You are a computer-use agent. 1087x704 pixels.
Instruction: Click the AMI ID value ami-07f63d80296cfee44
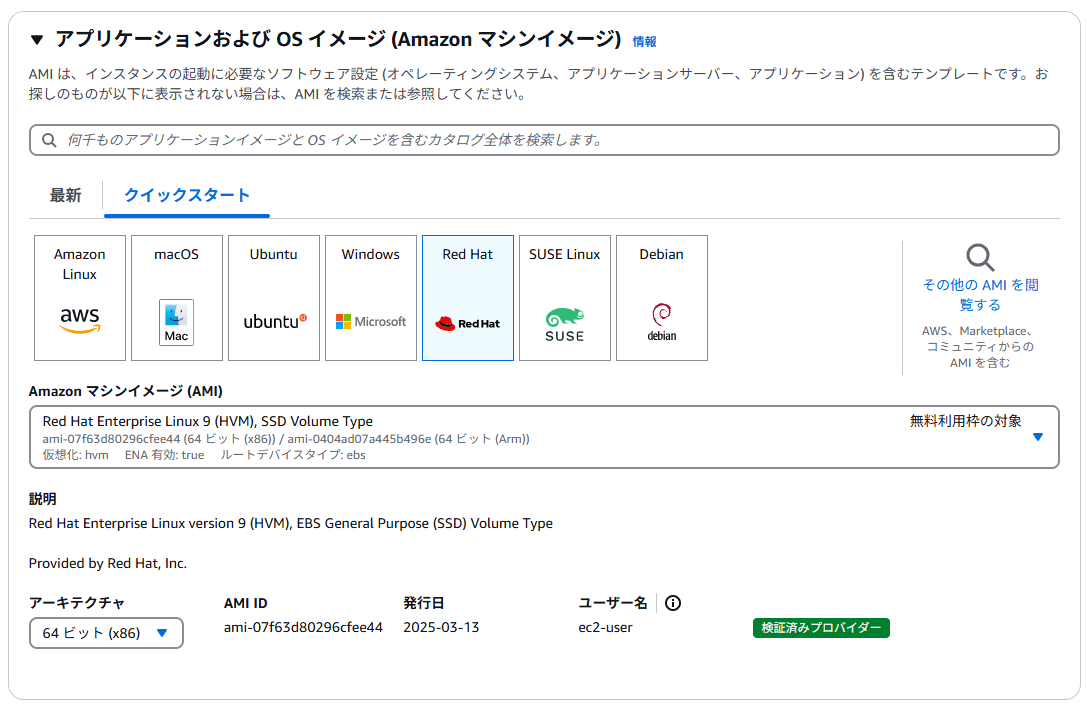(303, 627)
